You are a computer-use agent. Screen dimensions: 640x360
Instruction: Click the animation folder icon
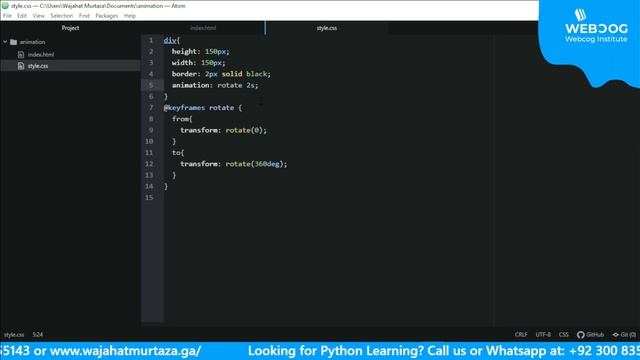pos(13,42)
